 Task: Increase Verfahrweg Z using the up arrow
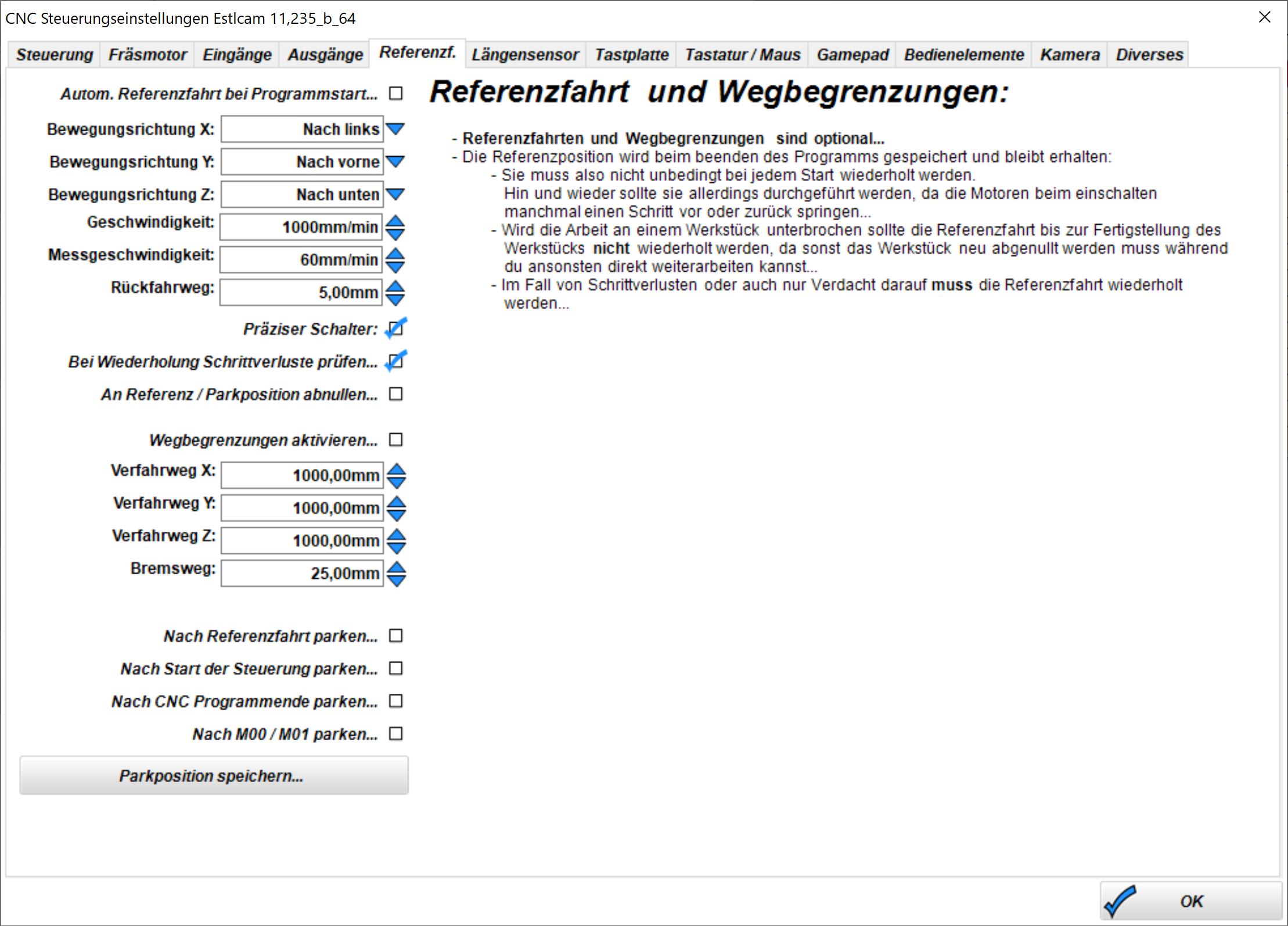coord(397,534)
